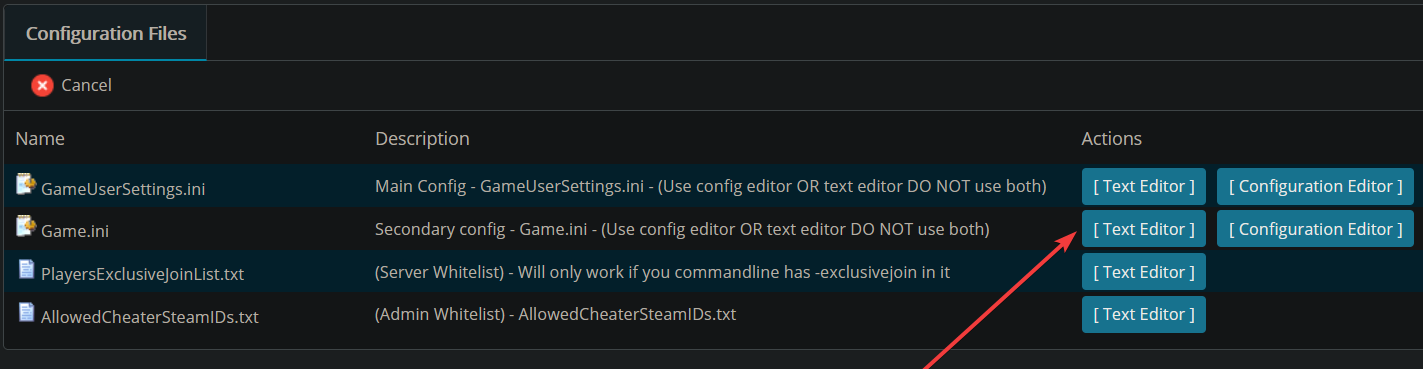Screen dimensions: 1423x369
Task: Click the GameUserSettings.ini file icon
Action: [x=26, y=184]
